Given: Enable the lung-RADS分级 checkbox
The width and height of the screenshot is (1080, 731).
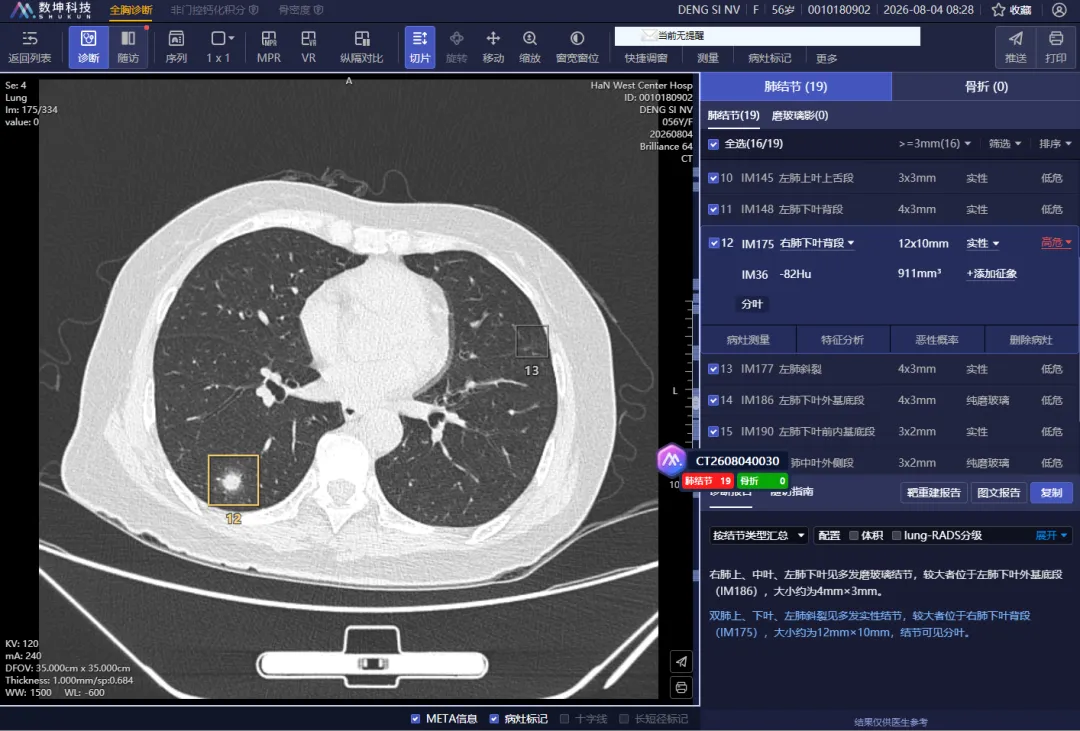Looking at the screenshot, I should point(896,535).
